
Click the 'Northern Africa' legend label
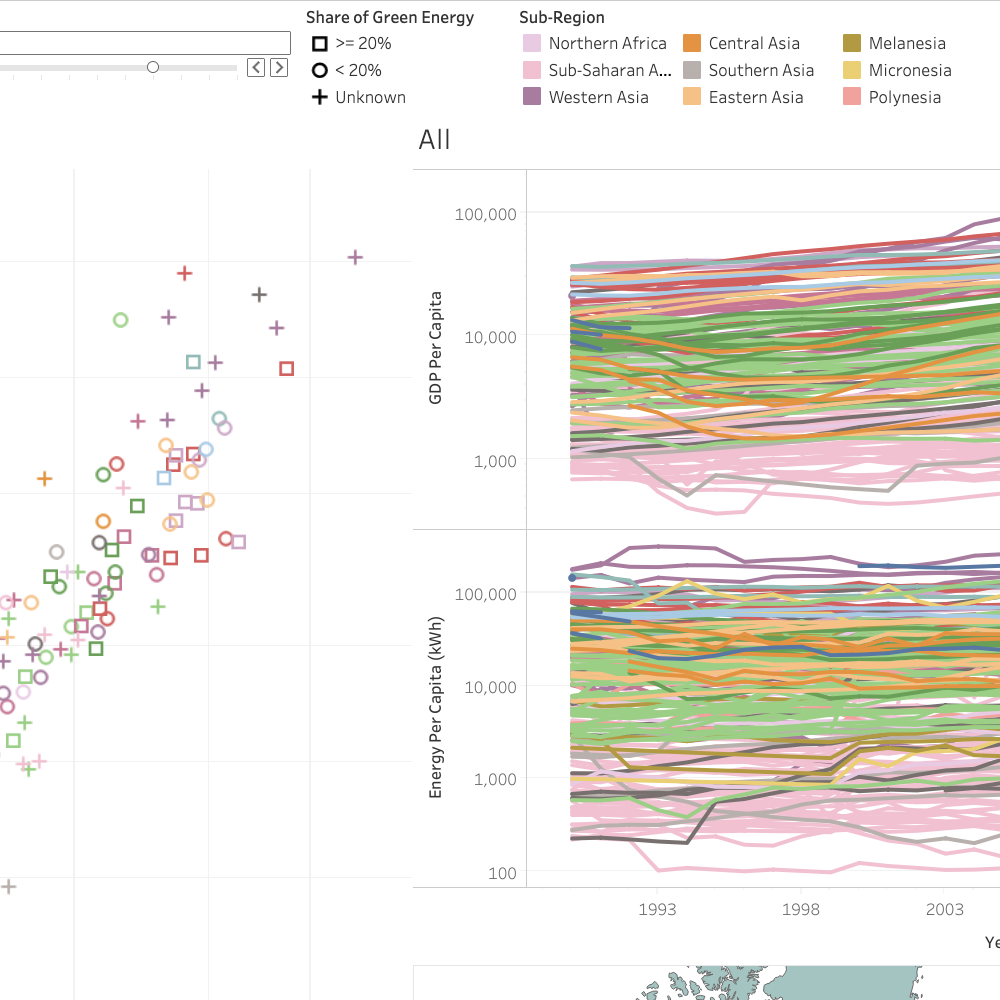click(608, 43)
